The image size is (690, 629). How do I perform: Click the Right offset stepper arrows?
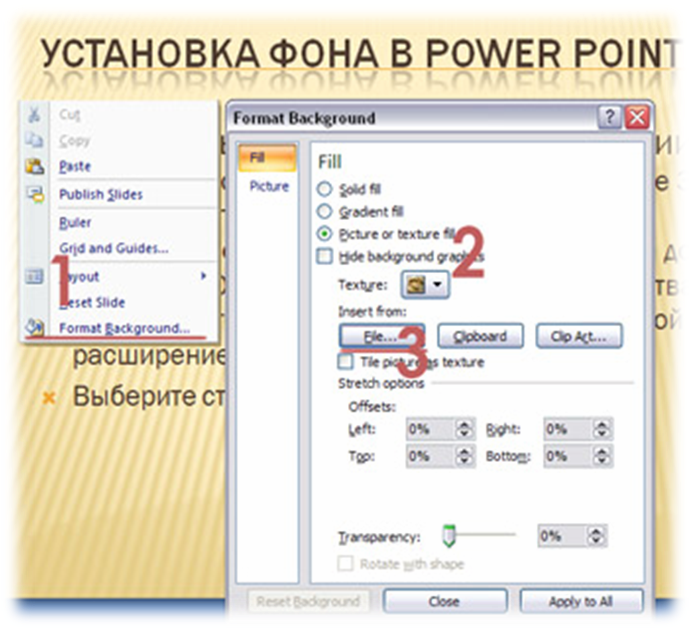coord(602,429)
